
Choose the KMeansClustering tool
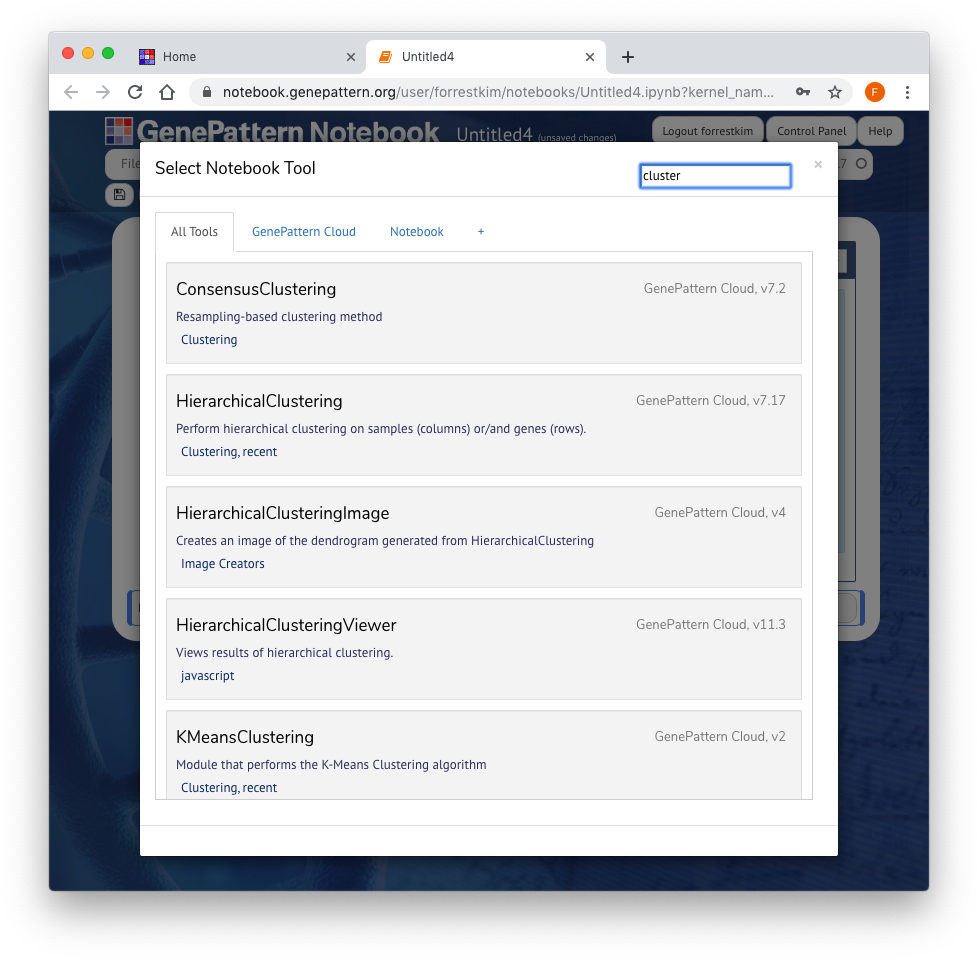[x=484, y=755]
